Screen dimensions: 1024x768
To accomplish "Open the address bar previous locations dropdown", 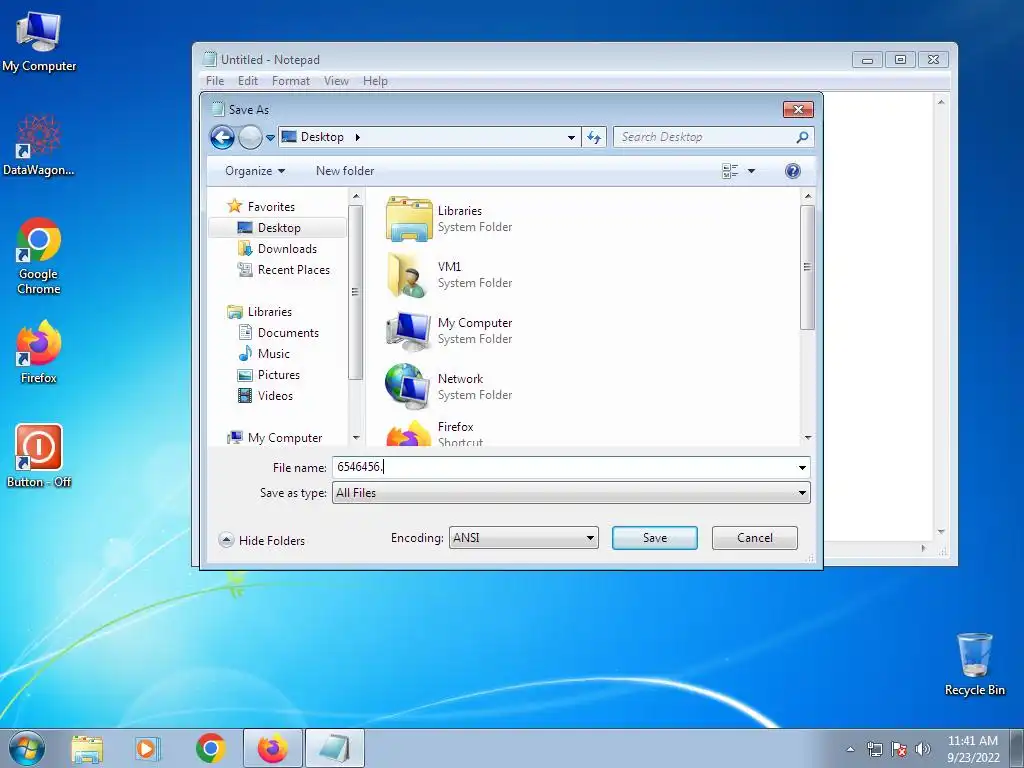I will [571, 137].
